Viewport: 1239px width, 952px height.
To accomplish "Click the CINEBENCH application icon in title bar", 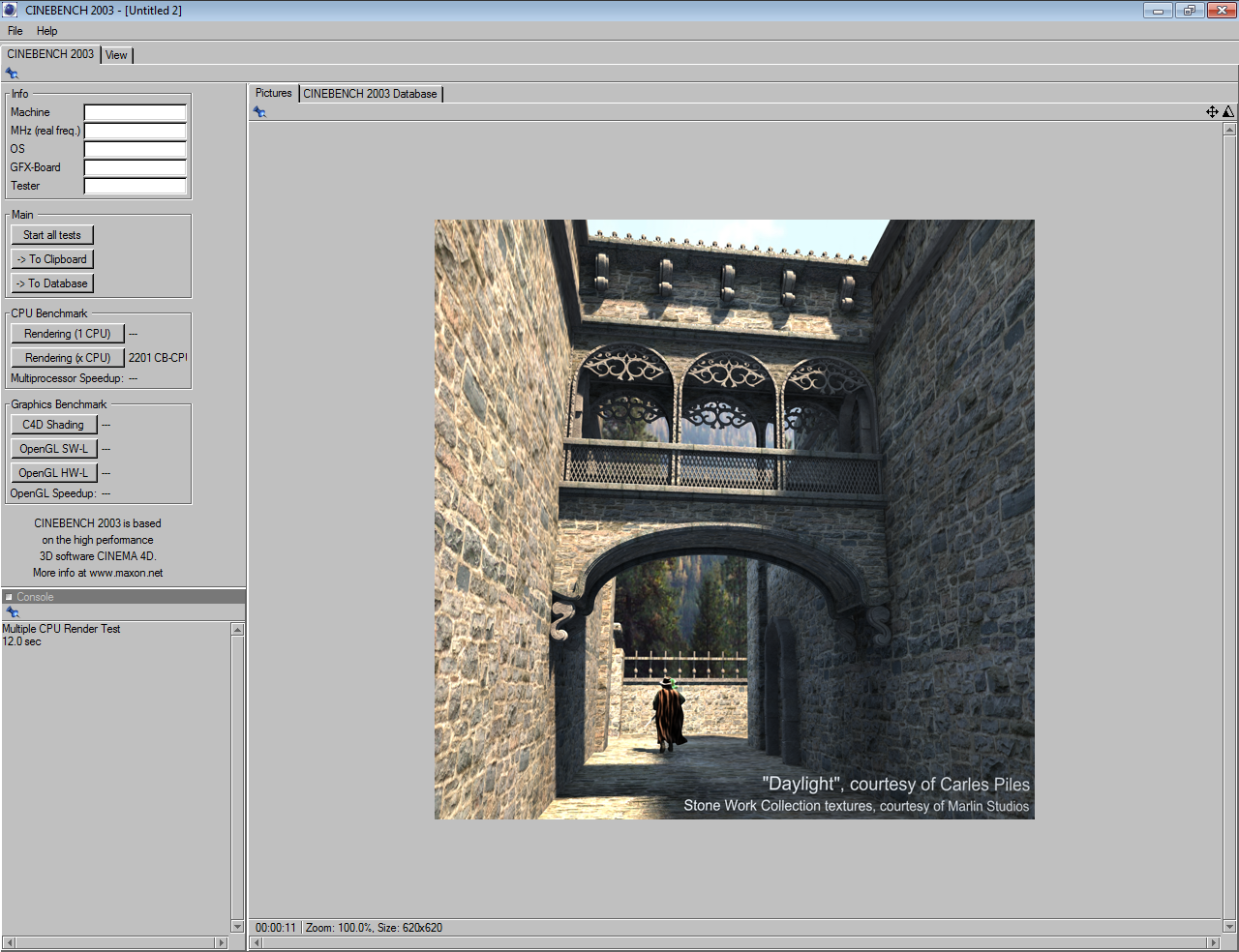I will click(11, 11).
